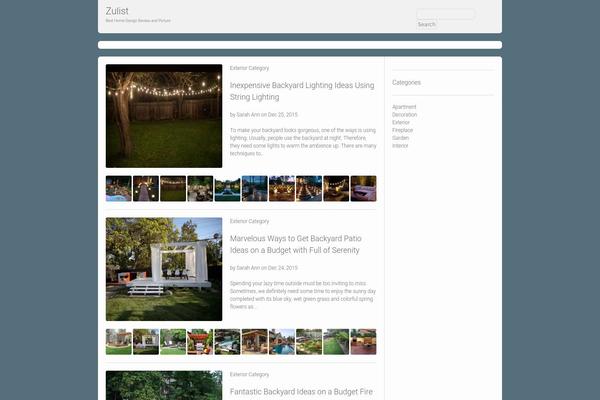
Task: Open the Fantastic Backyard Ideas on a Budget title
Action: [301, 392]
